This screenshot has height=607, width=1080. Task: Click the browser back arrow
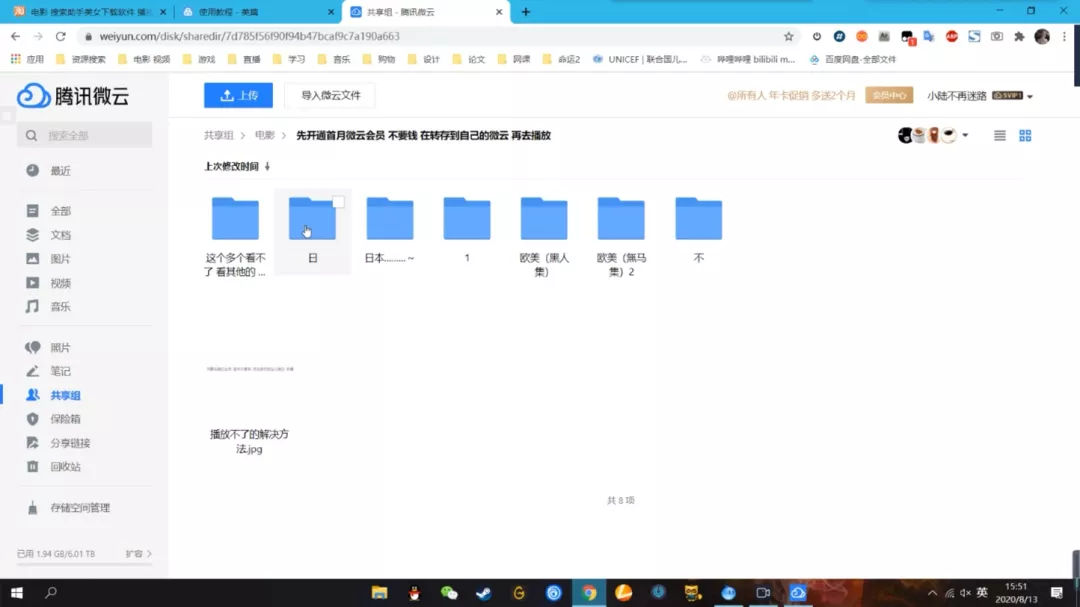(15, 36)
